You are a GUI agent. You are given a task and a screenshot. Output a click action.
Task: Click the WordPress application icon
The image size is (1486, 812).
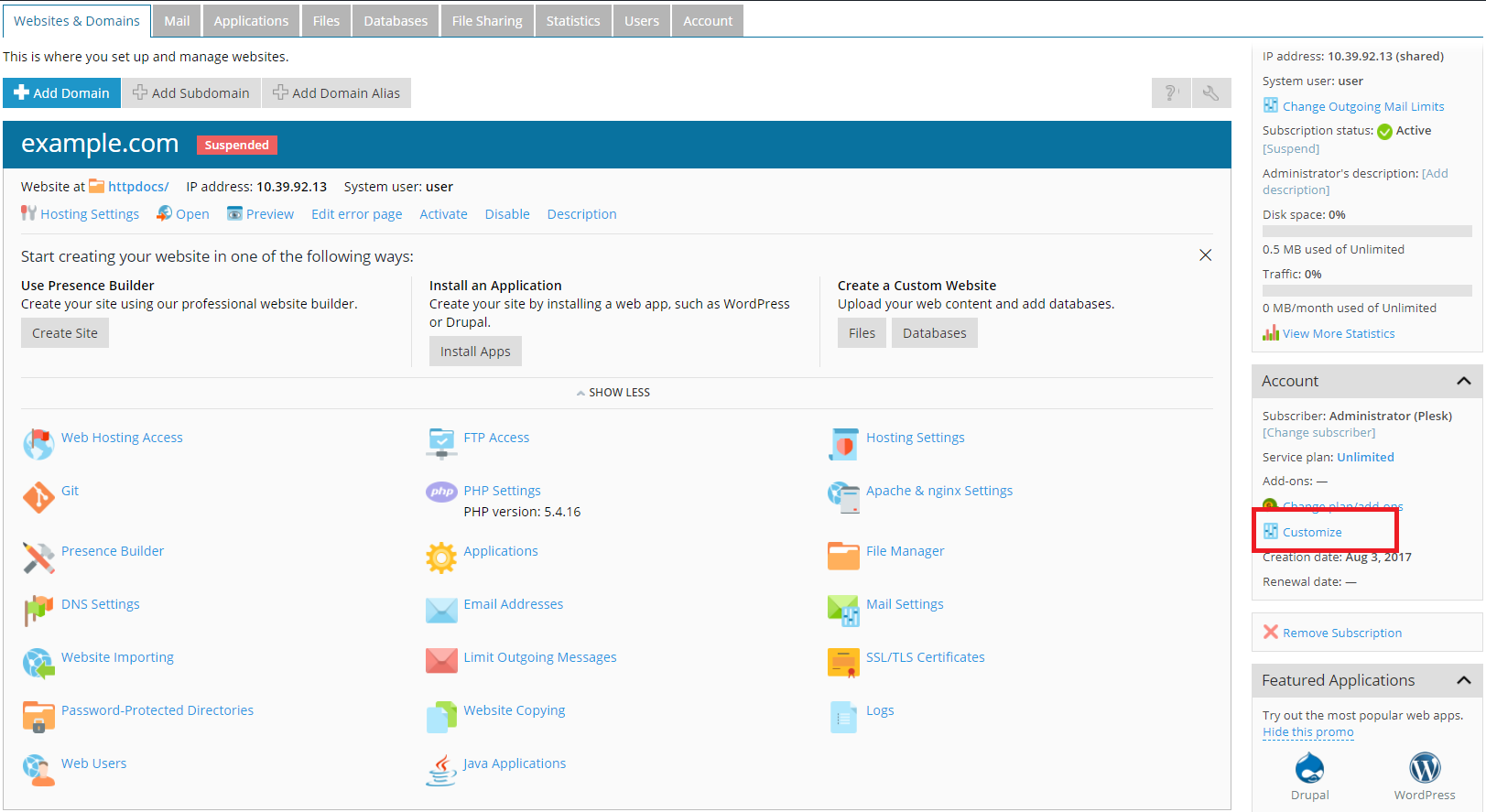click(1424, 768)
